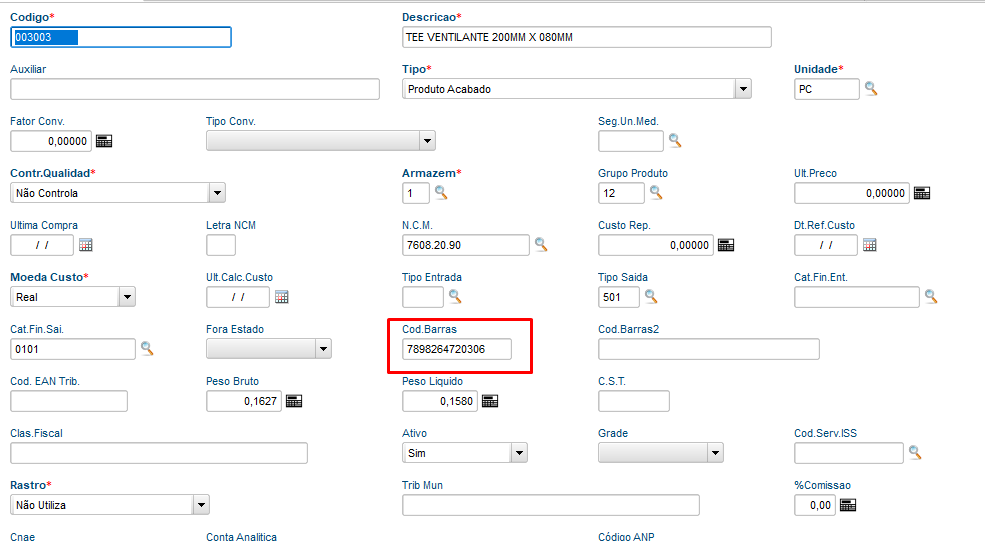
Task: Click the Fator Conv. value field
Action: click(x=51, y=141)
